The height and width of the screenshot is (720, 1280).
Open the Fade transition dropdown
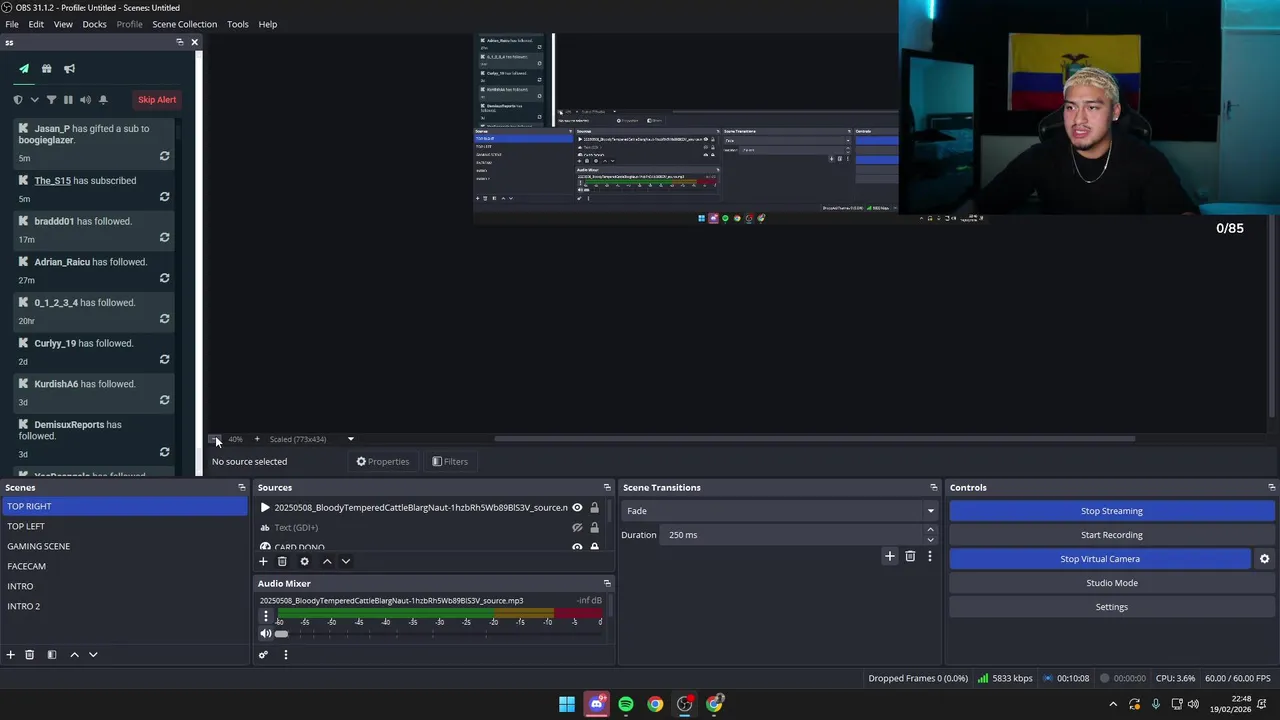point(779,511)
